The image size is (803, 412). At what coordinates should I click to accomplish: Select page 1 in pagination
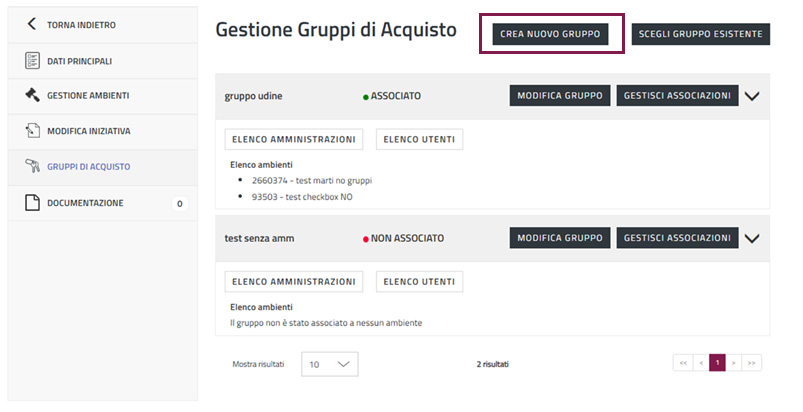click(x=717, y=363)
